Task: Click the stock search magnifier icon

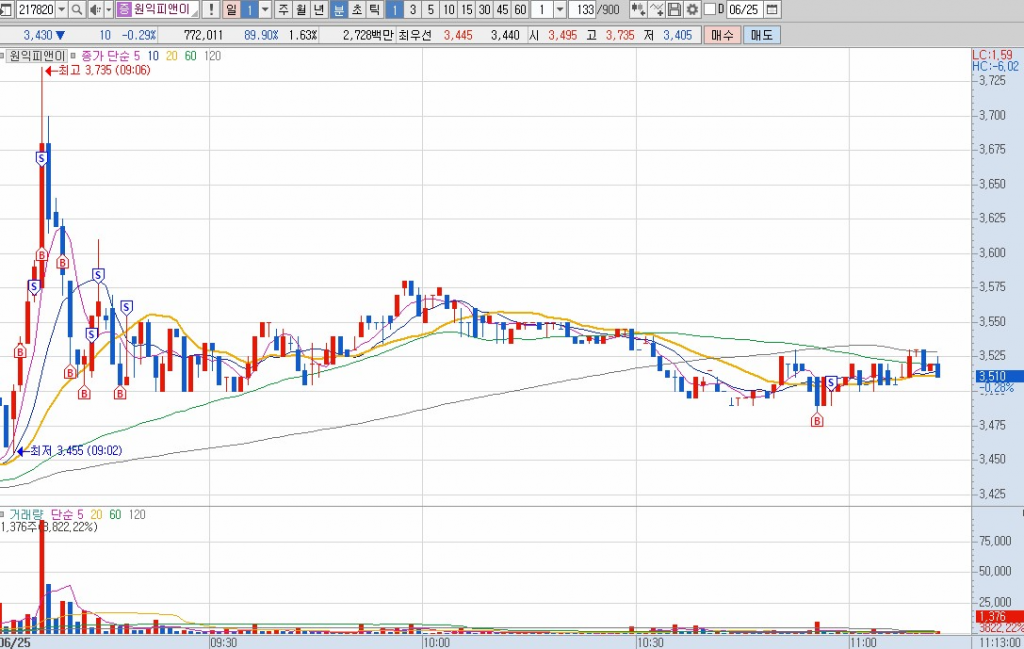Action: (77, 10)
